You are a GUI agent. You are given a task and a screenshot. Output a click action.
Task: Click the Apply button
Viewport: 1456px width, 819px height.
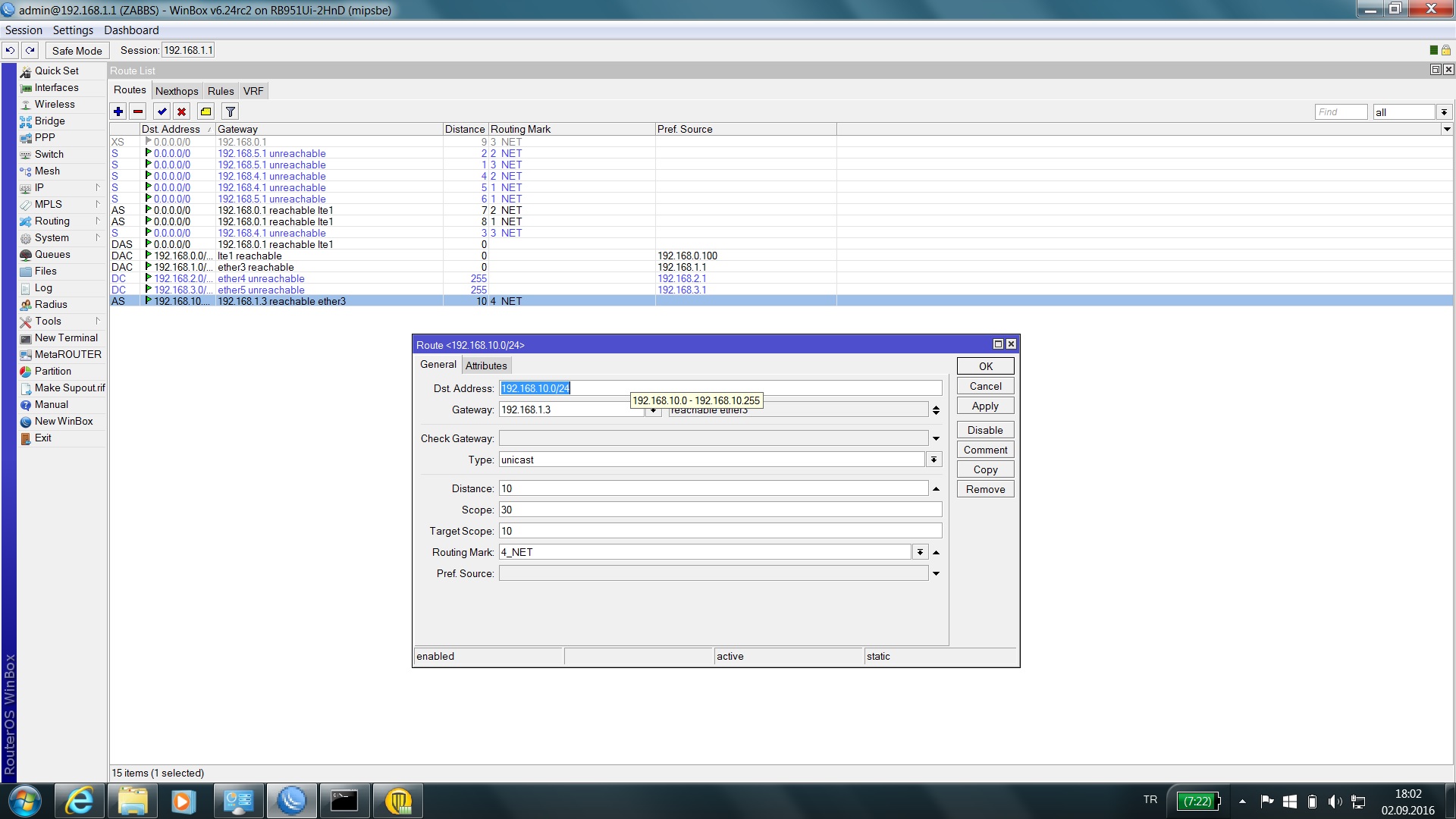985,406
